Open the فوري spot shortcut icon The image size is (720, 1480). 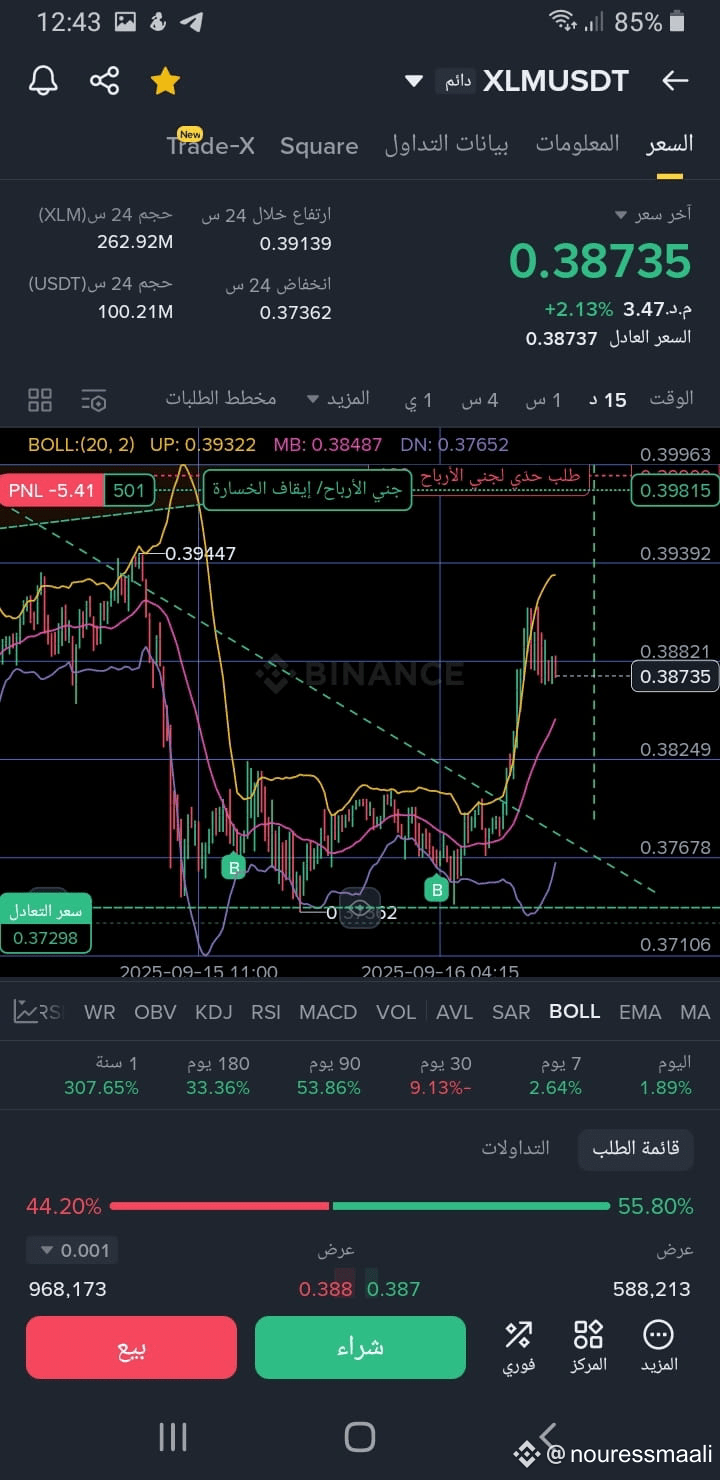click(x=519, y=1346)
